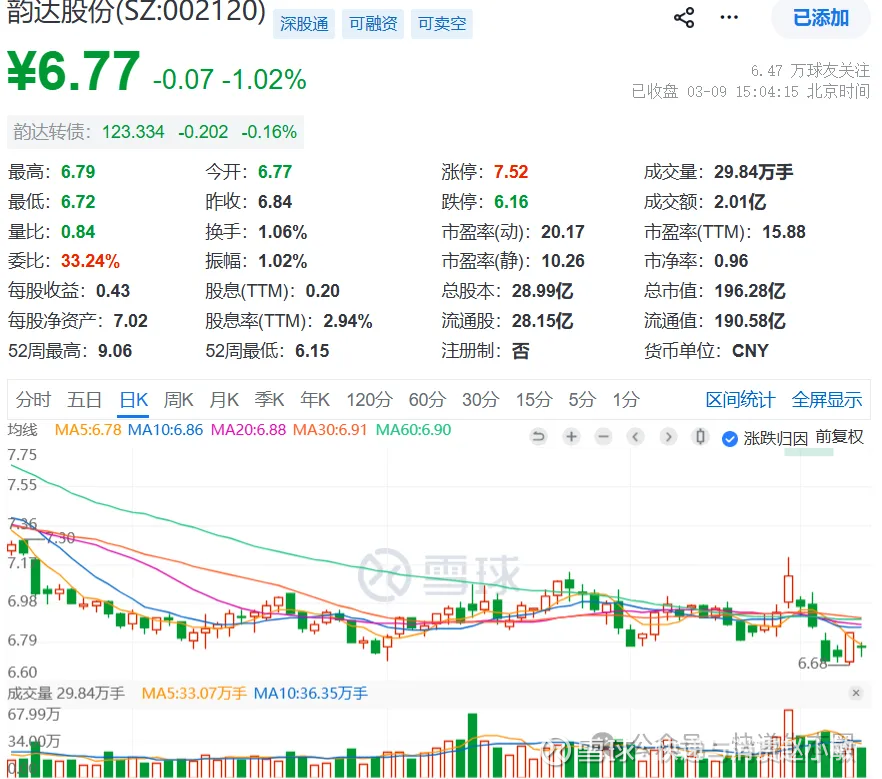Image resolution: width=882 pixels, height=779 pixels.
Task: Click the 跌停 6.16 value
Action: (511, 201)
